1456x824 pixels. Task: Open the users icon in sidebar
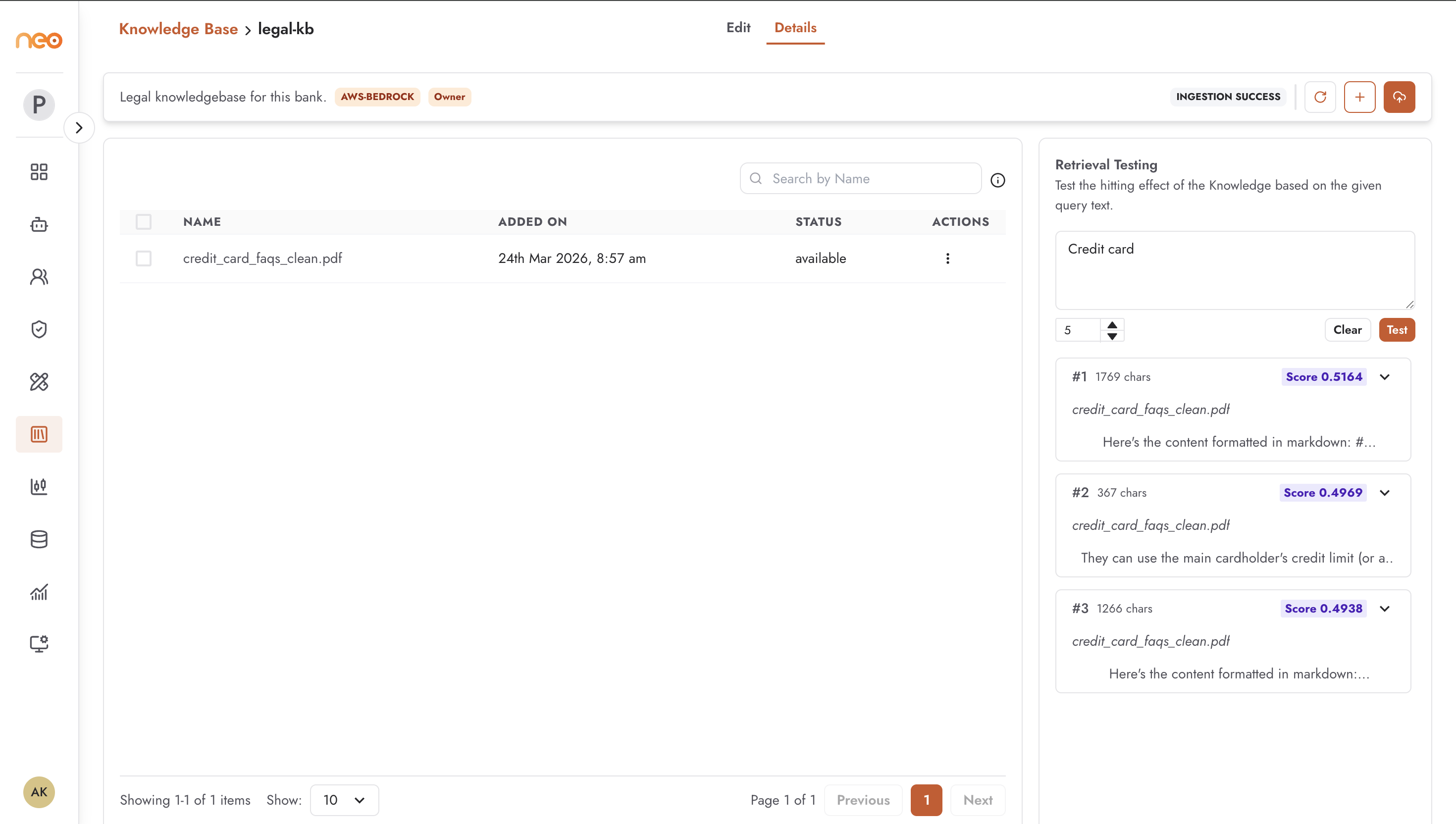(39, 277)
